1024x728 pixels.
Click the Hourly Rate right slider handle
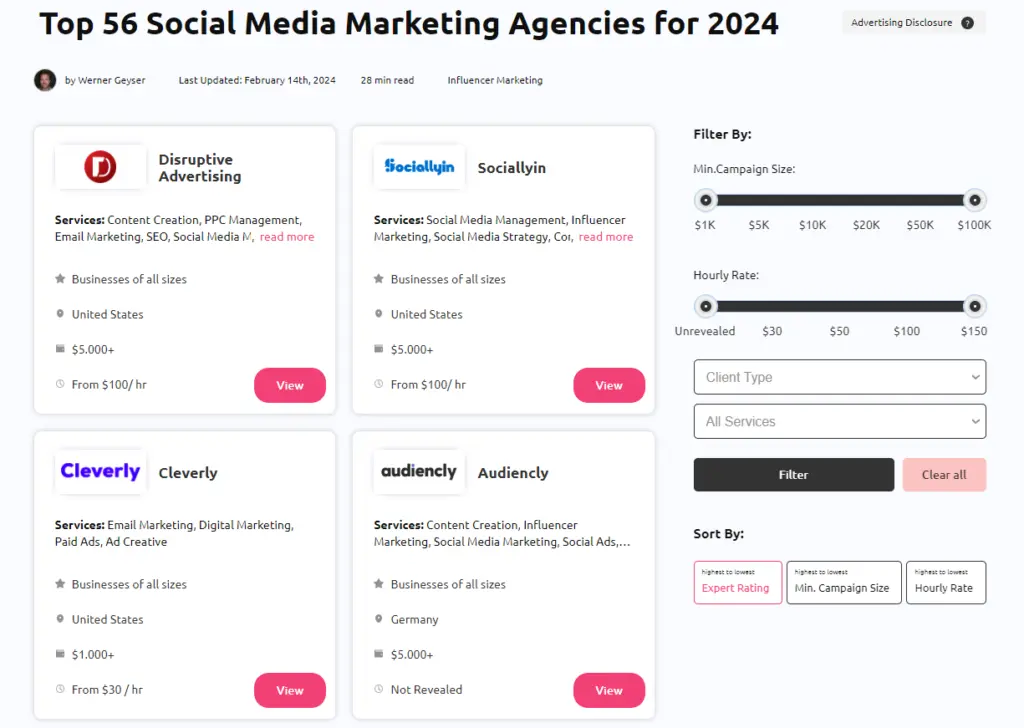coord(974,306)
